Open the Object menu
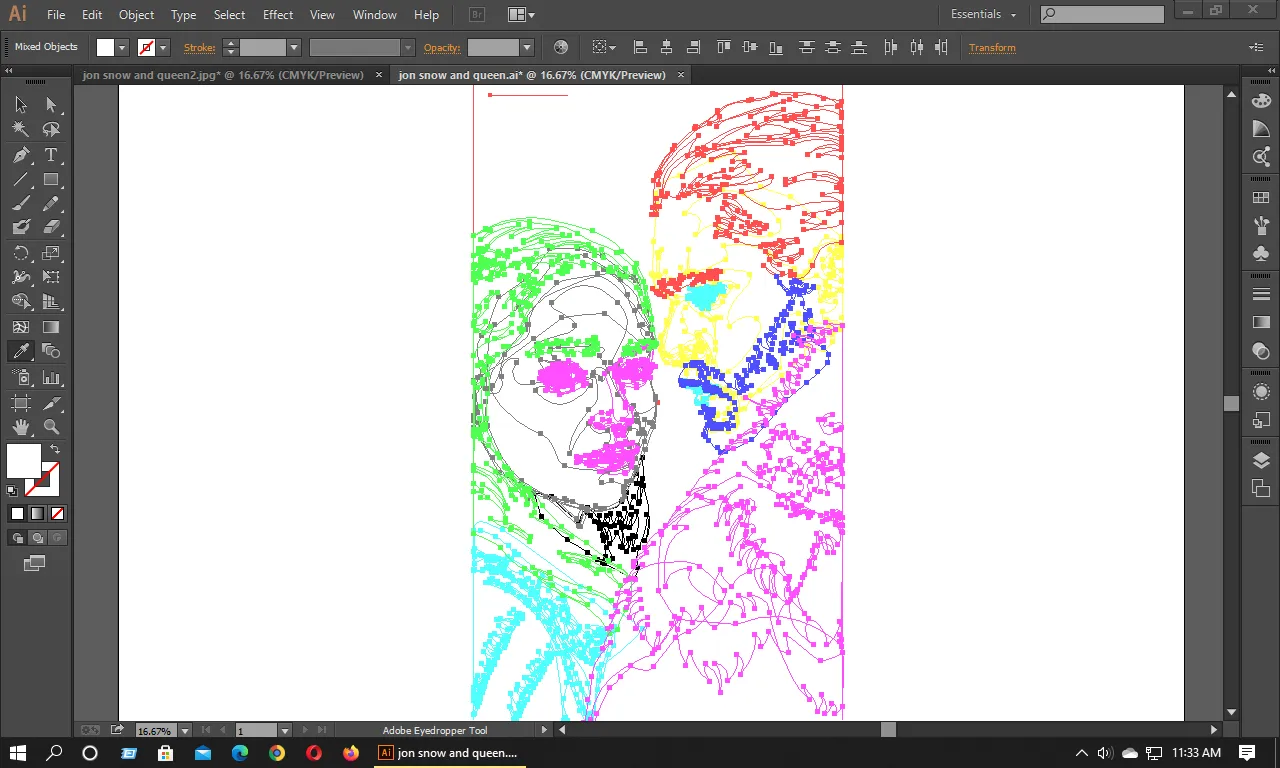The height and width of the screenshot is (768, 1280). point(136,15)
